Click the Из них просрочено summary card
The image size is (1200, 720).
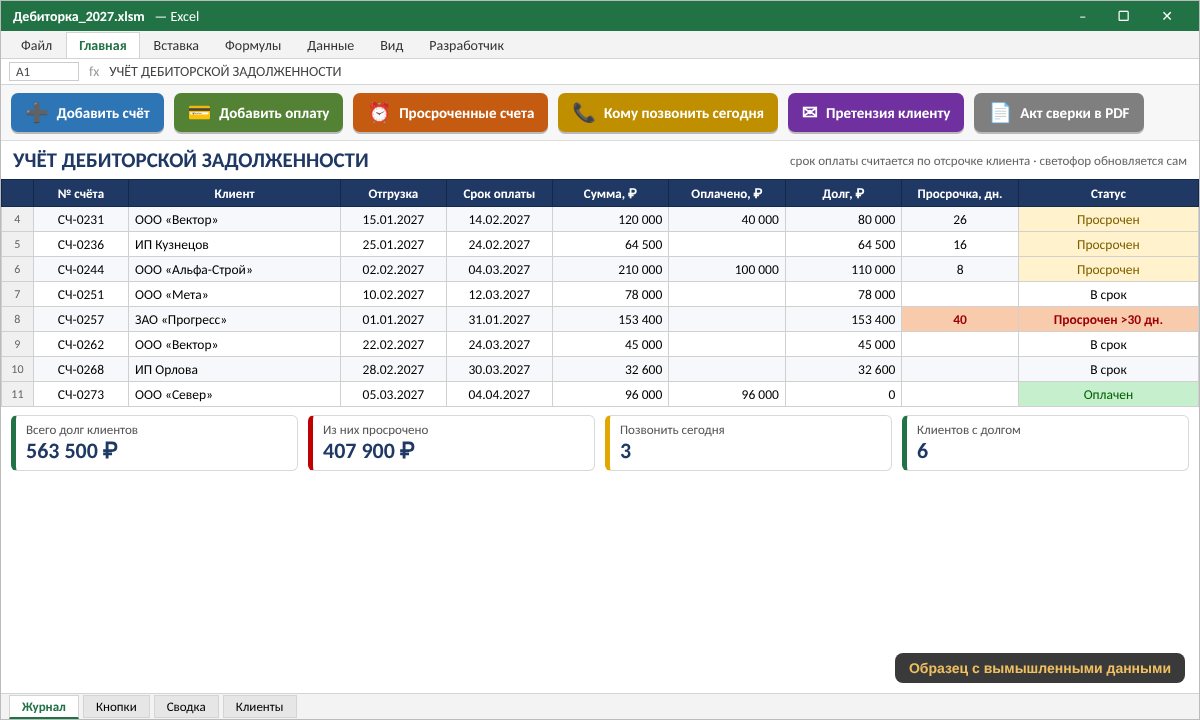[x=451, y=443]
